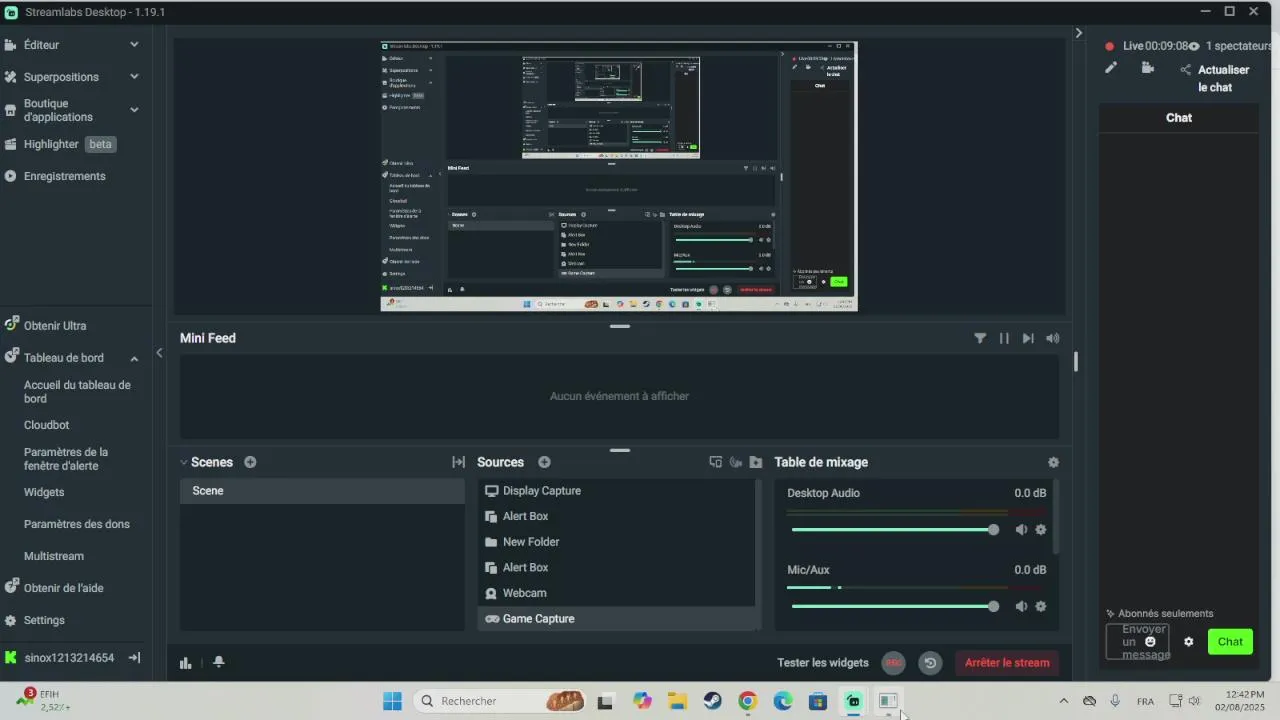Open notifications bell in the footer
The width and height of the screenshot is (1280, 720).
[x=219, y=662]
